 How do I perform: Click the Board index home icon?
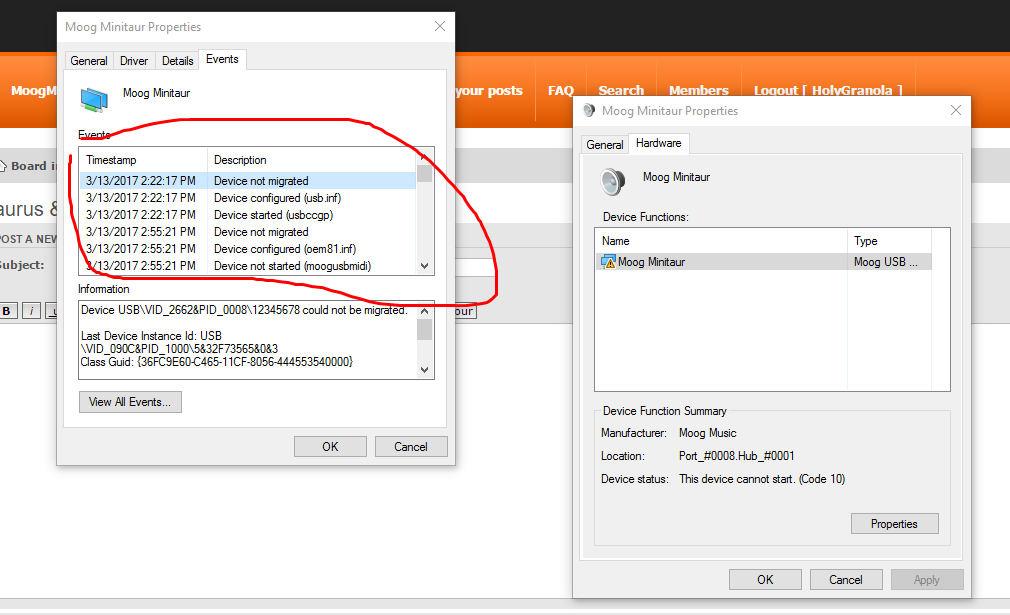4,166
